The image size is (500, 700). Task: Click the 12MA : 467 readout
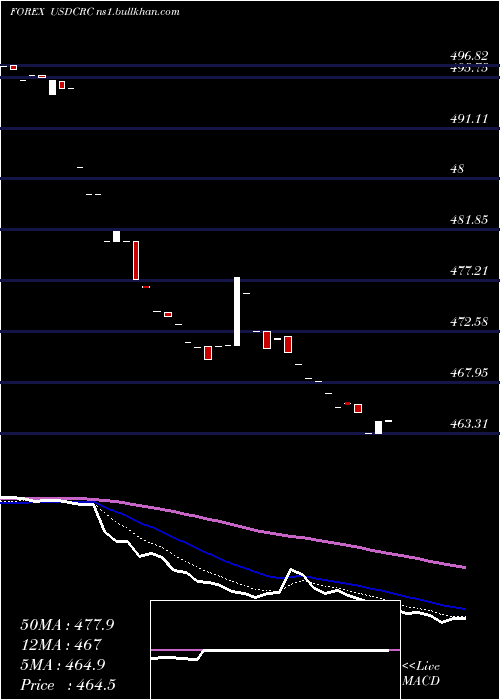coord(61,645)
